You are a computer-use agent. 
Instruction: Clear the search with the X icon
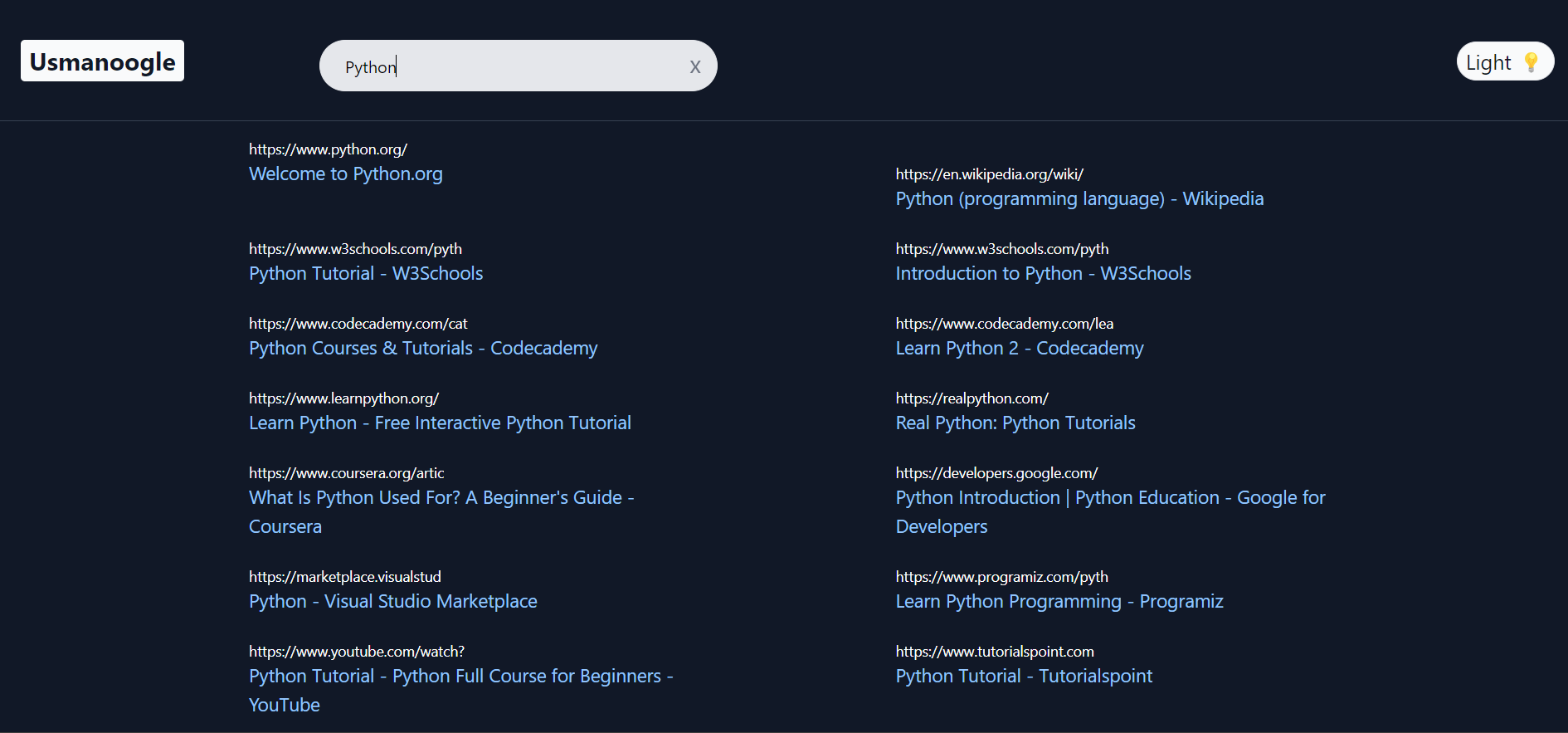(x=695, y=66)
